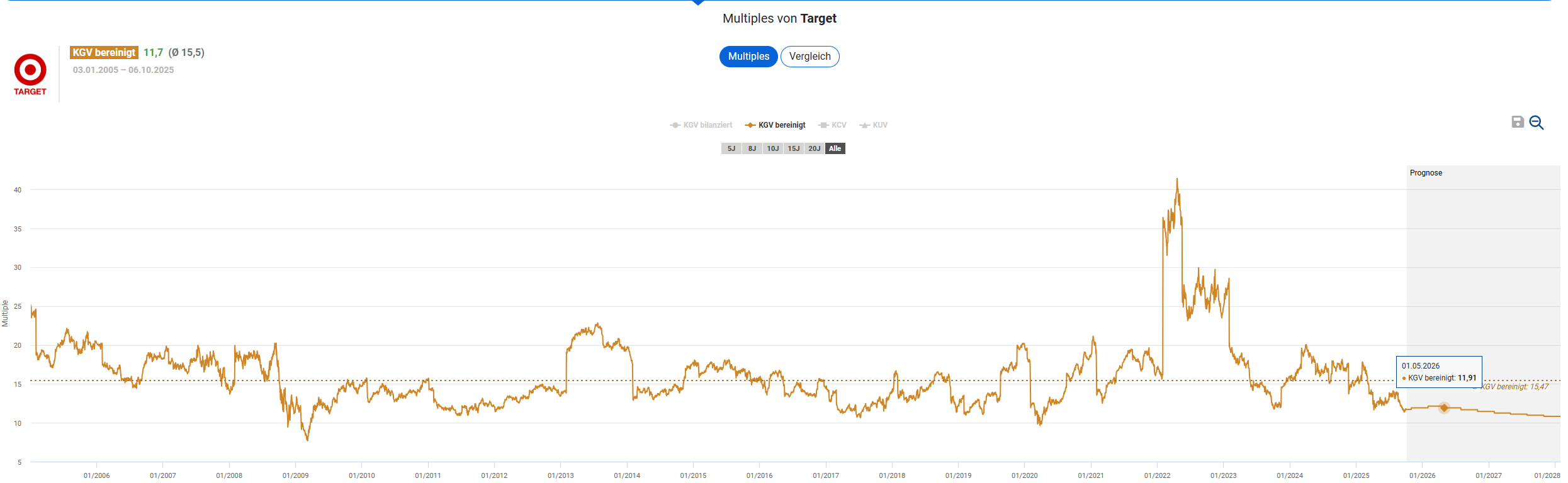1568x483 pixels.
Task: Toggle the KGV bilanziert legend series
Action: point(701,125)
